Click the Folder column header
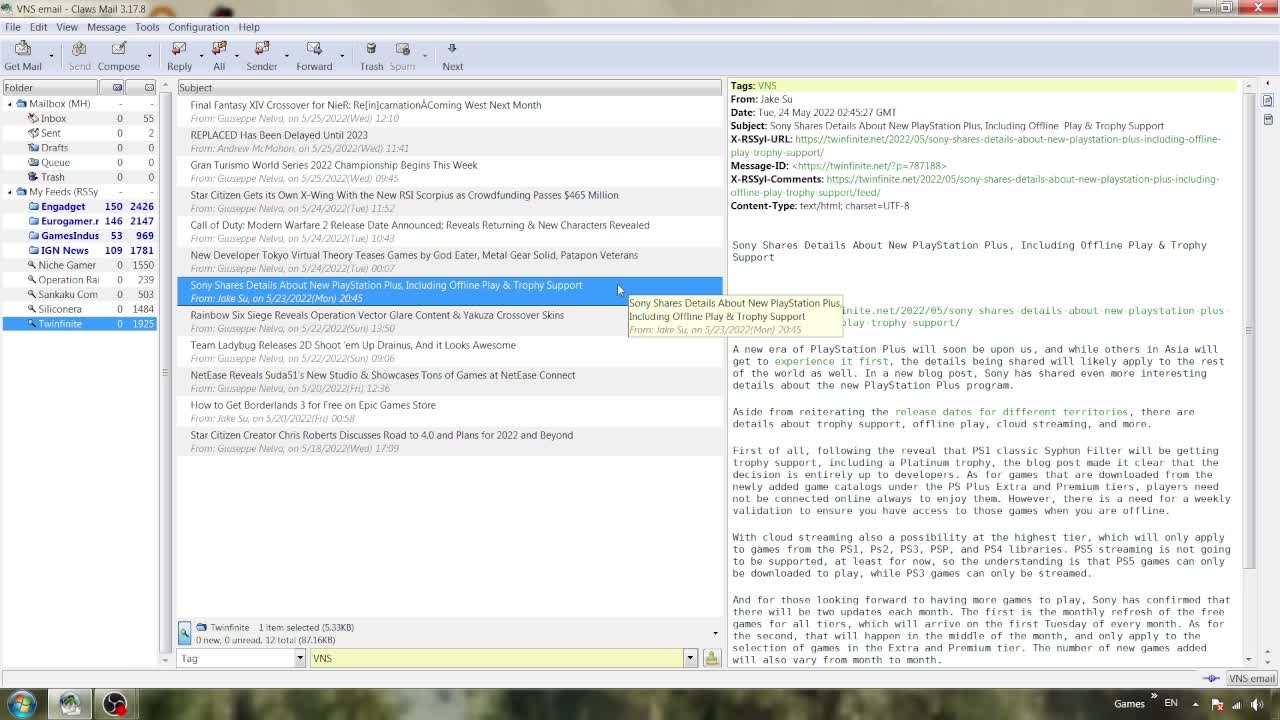The image size is (1280, 720). [x=50, y=87]
